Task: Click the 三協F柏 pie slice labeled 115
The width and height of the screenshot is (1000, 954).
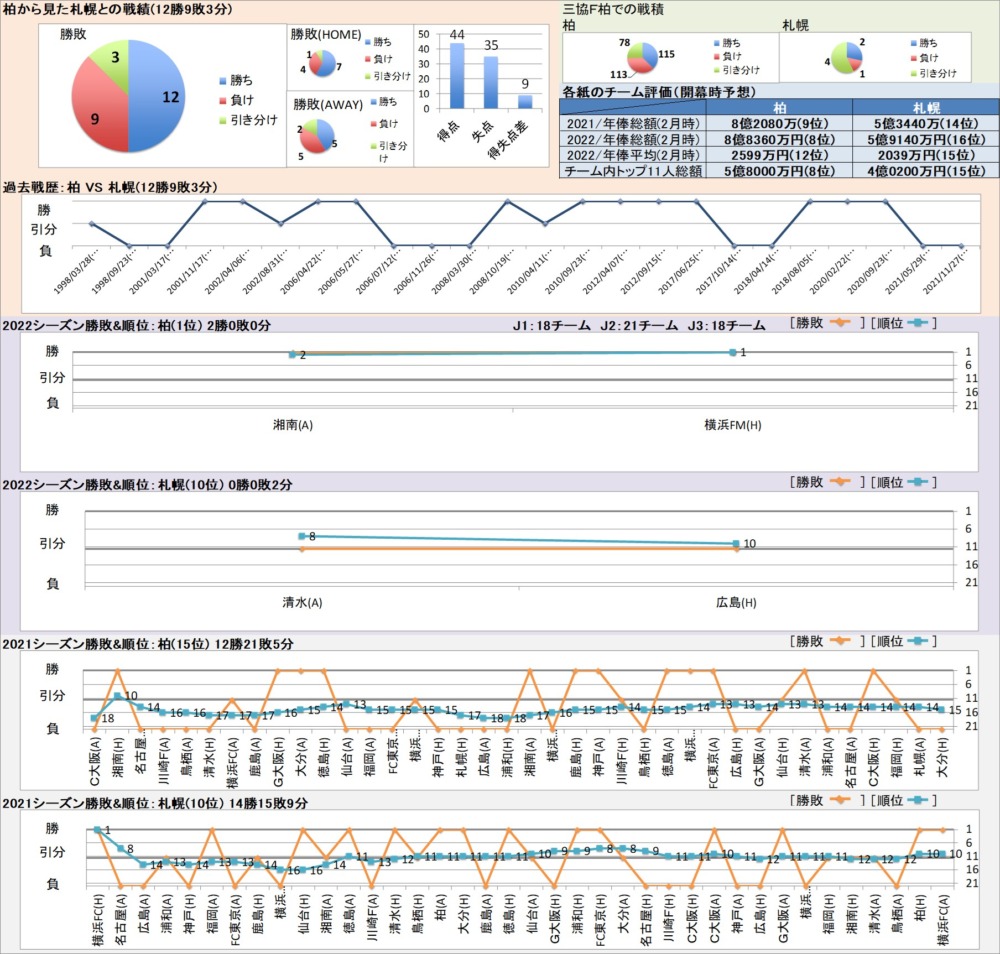Action: (x=649, y=55)
